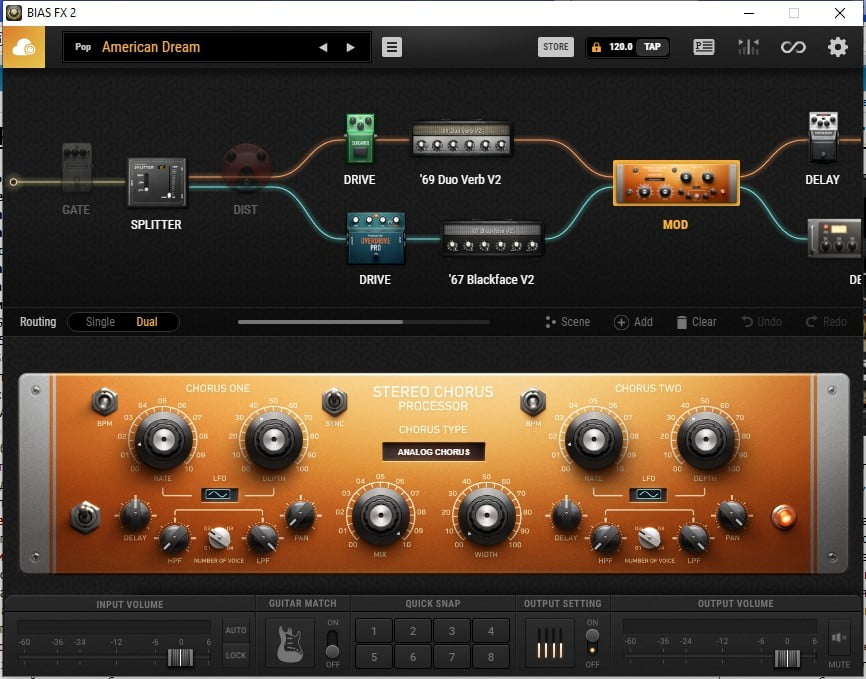Click the Chorus One LFO waveform icon
This screenshot has height=679, width=866.
point(219,494)
